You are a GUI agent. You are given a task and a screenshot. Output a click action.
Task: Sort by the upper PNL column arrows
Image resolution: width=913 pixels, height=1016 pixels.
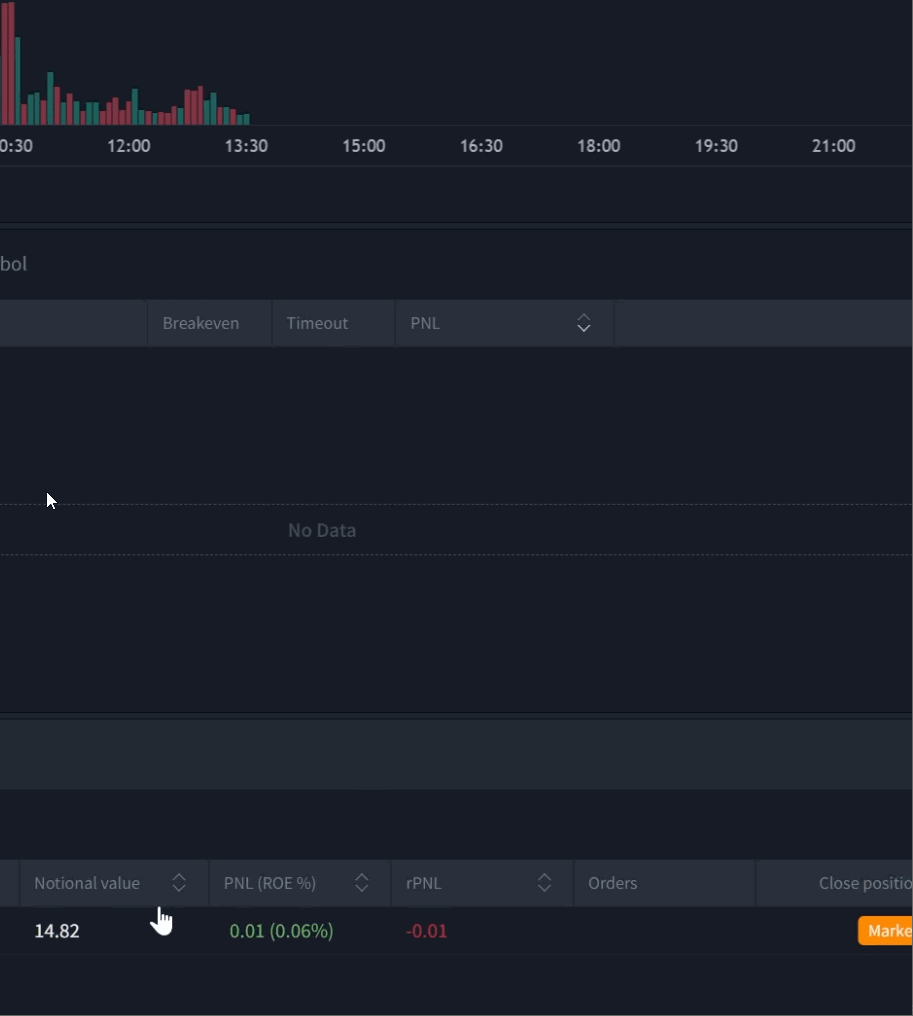click(x=583, y=323)
